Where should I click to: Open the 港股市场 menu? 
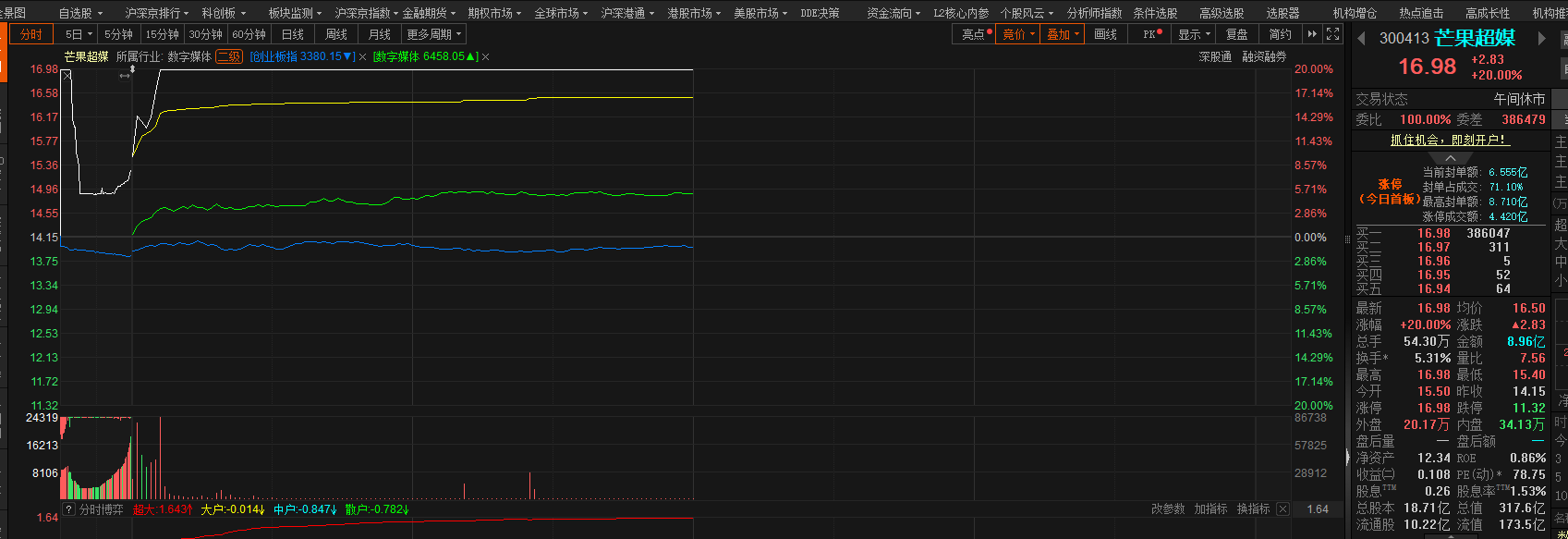(694, 13)
